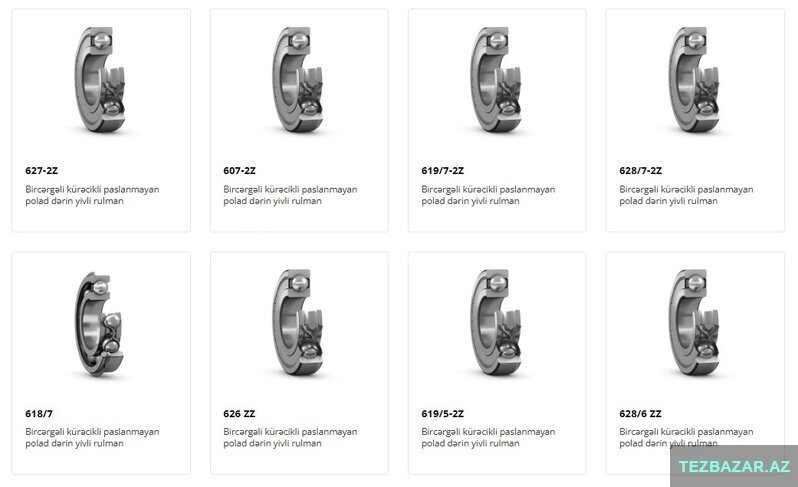Click the 627-2Z product title
Image resolution: width=798 pixels, height=487 pixels.
[x=42, y=170]
